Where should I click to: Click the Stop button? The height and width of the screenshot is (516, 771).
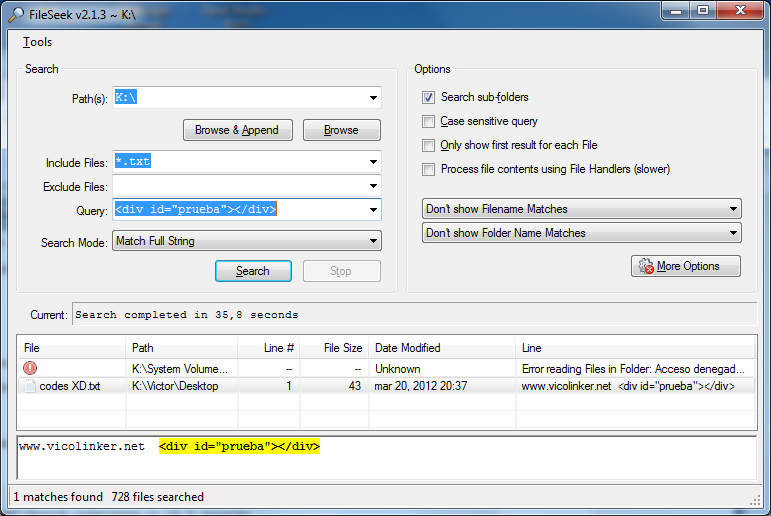tap(342, 271)
